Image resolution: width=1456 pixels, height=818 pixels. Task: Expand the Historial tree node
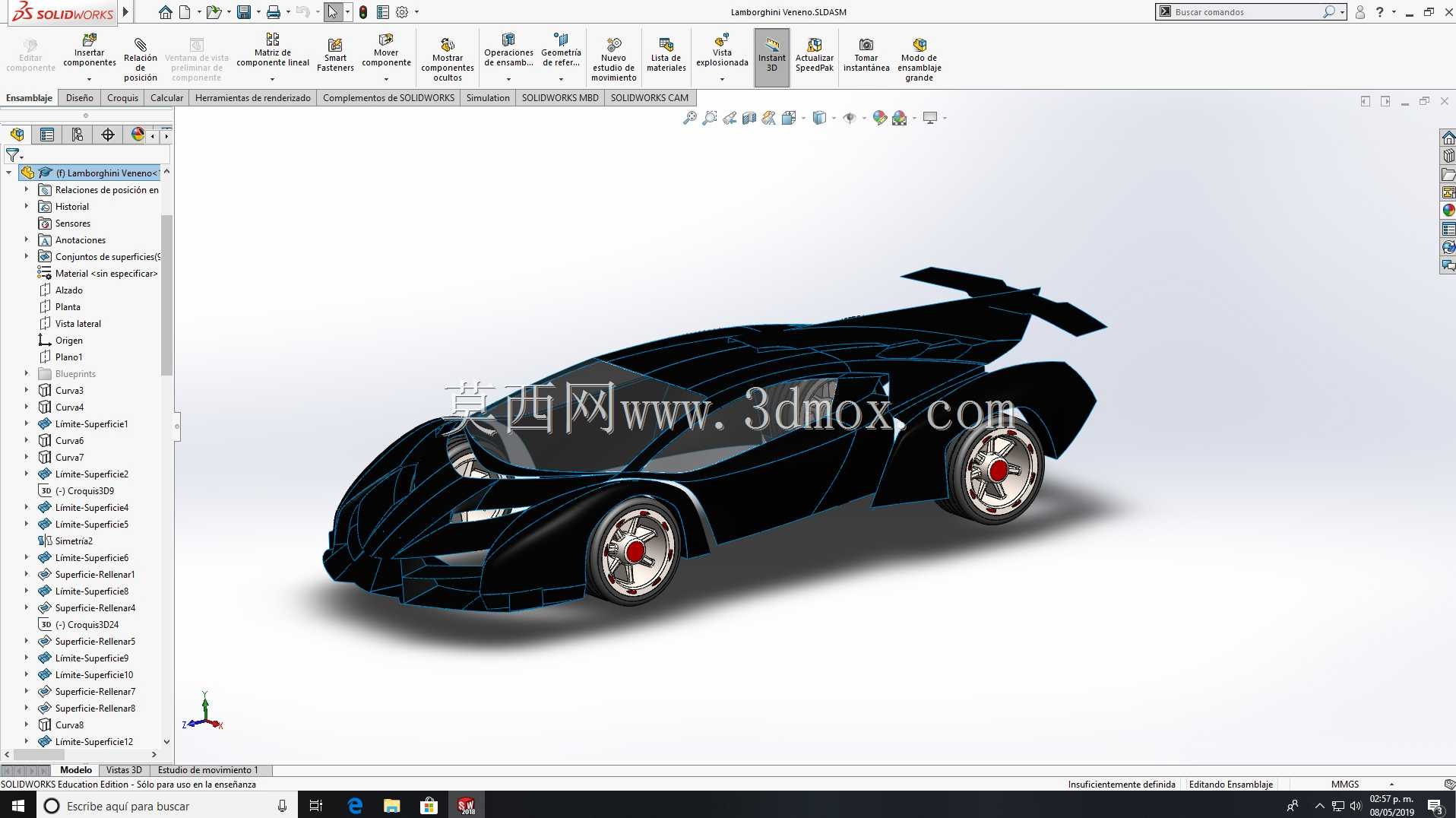point(27,206)
